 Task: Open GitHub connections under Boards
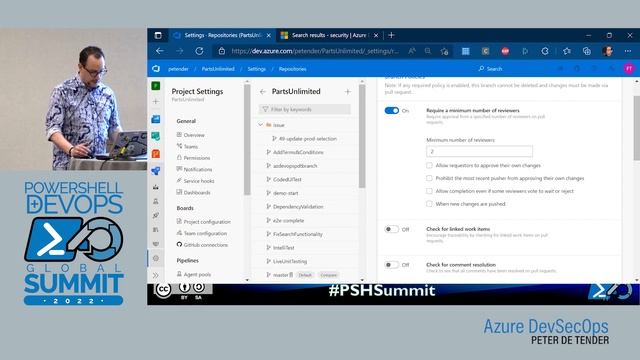tap(206, 245)
